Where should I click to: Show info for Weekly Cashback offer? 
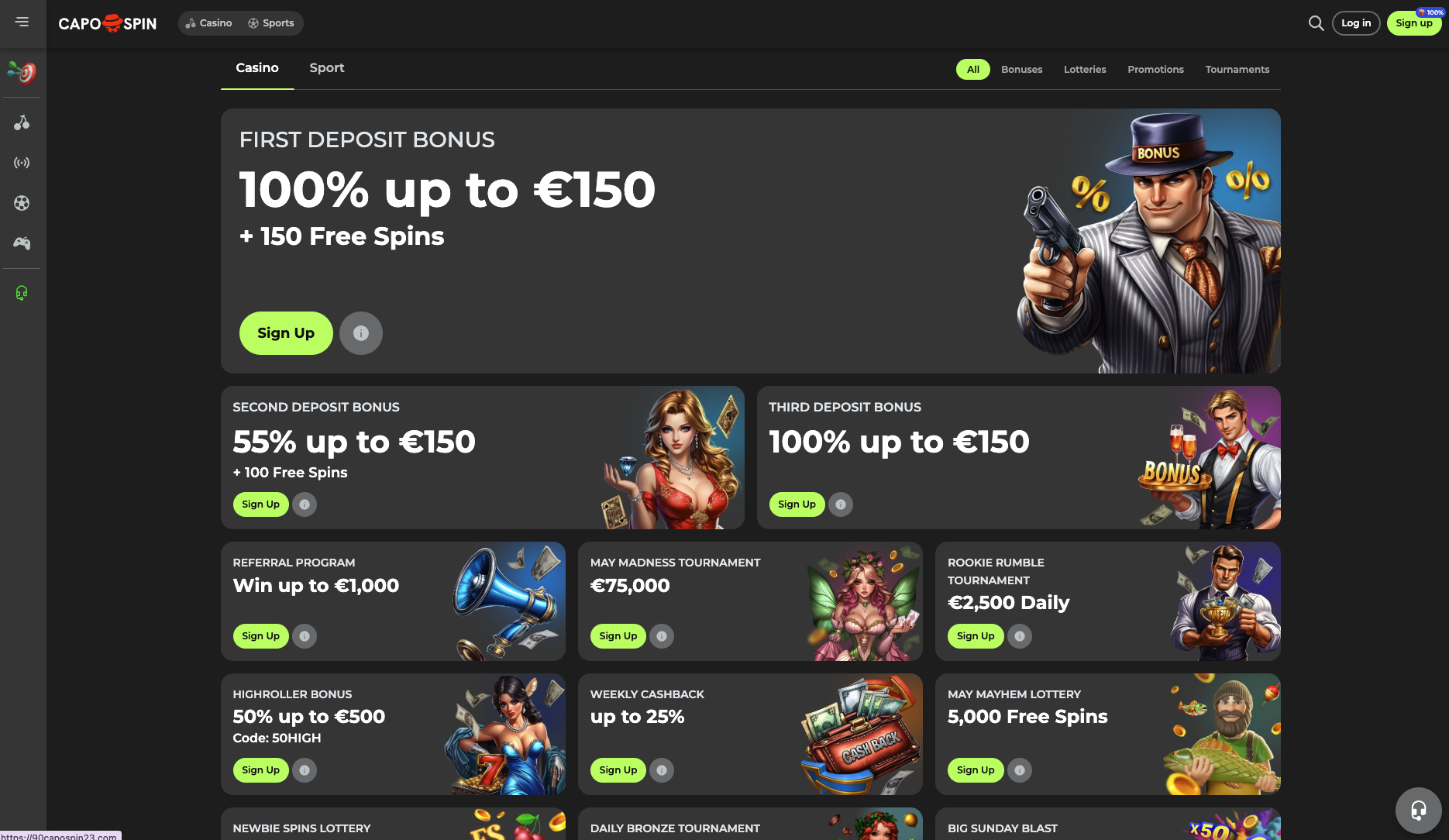click(x=662, y=770)
